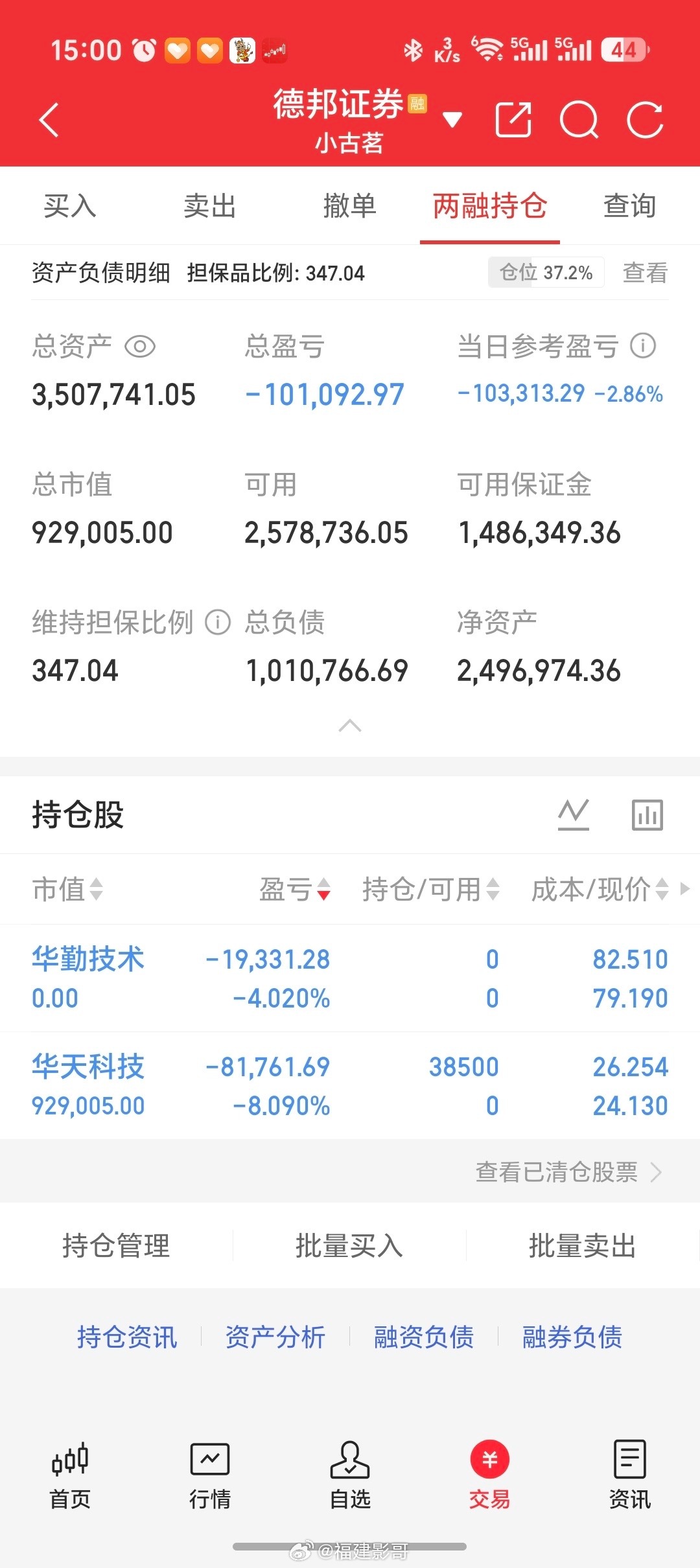Tap the 可用保证金 value 1,486,349.36
Viewport: 700px width, 1568px height.
point(539,533)
